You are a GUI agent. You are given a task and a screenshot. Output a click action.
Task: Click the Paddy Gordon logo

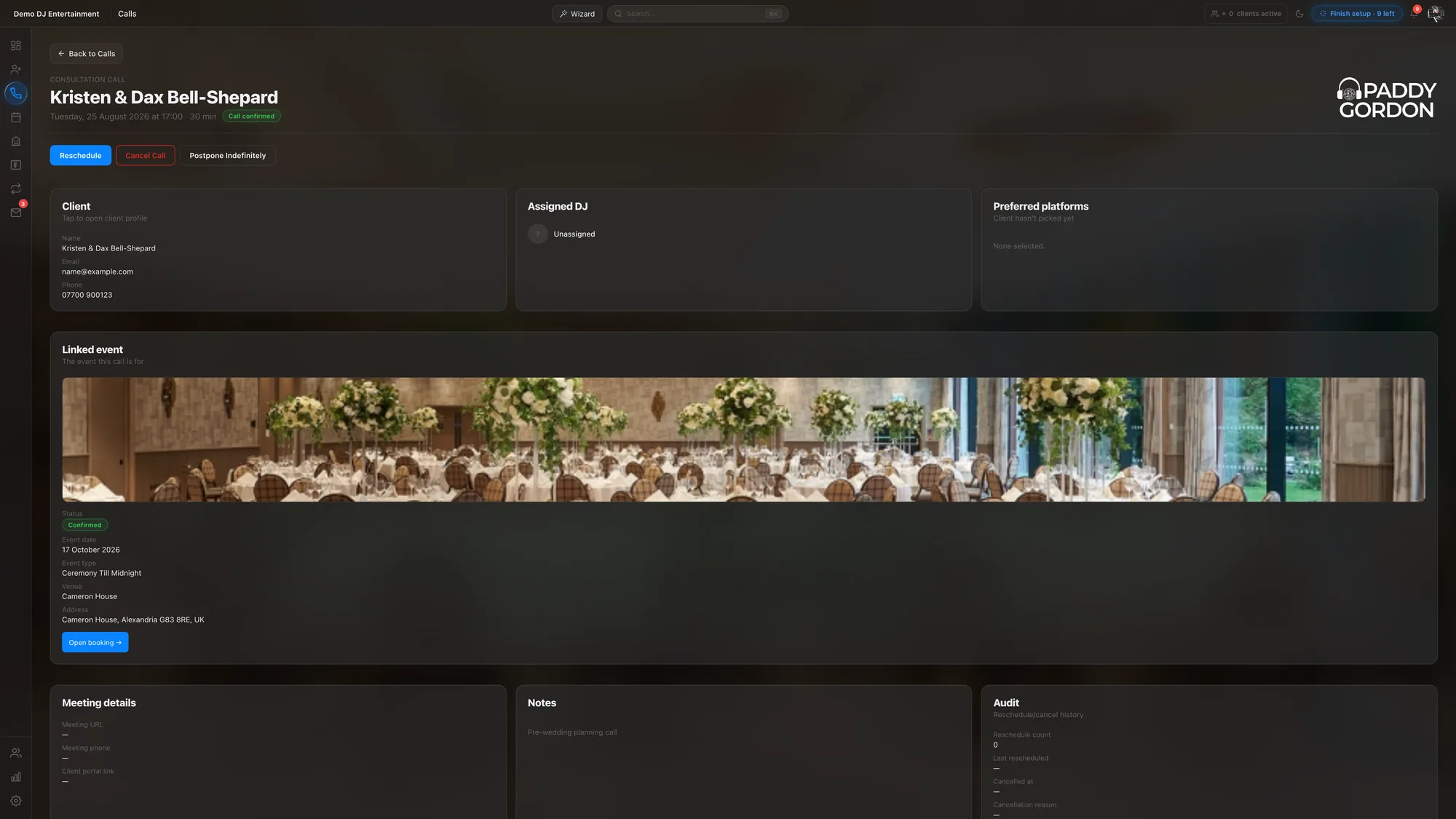[x=1386, y=98]
